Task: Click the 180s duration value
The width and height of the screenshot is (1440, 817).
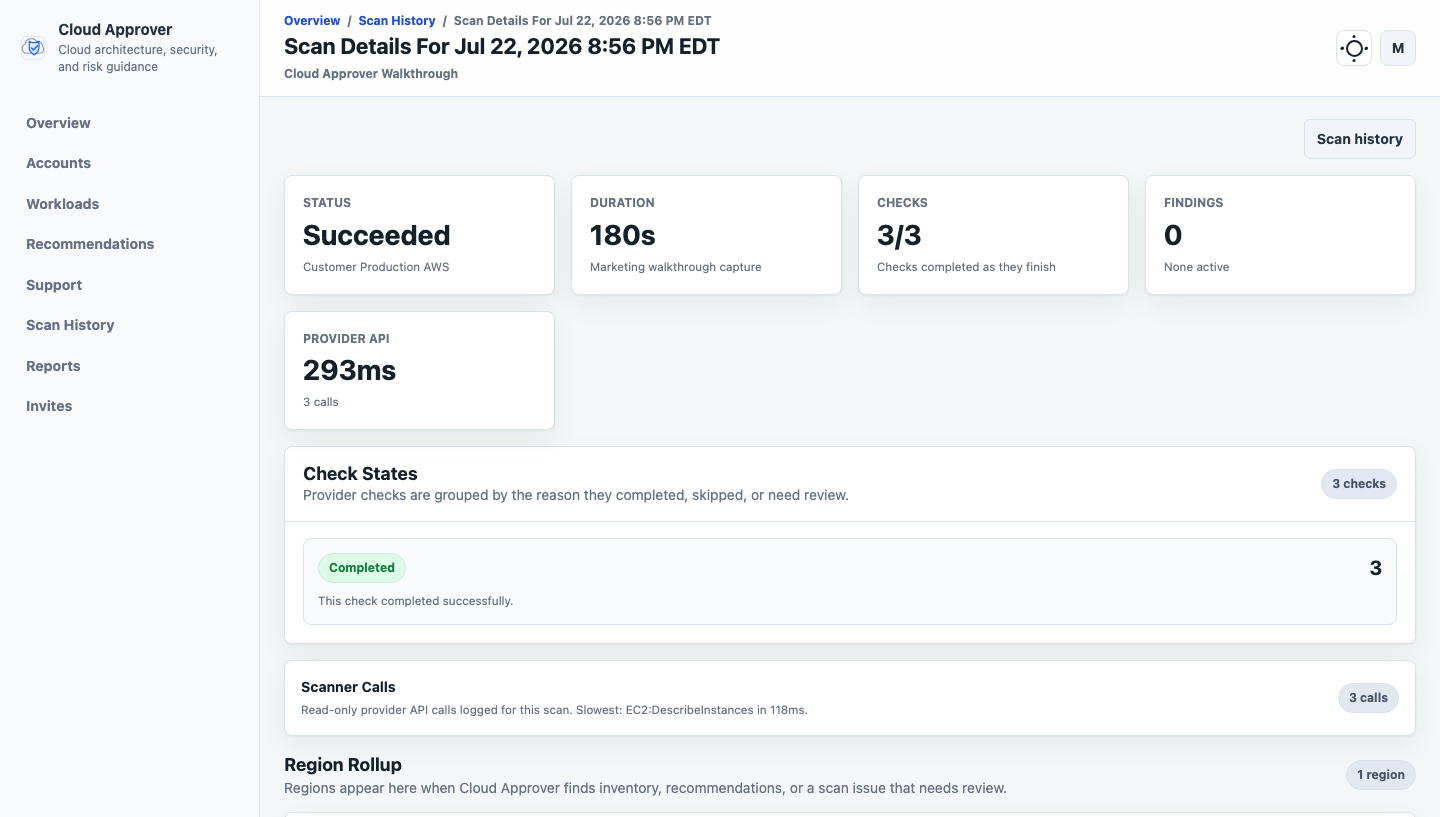Action: tap(623, 235)
